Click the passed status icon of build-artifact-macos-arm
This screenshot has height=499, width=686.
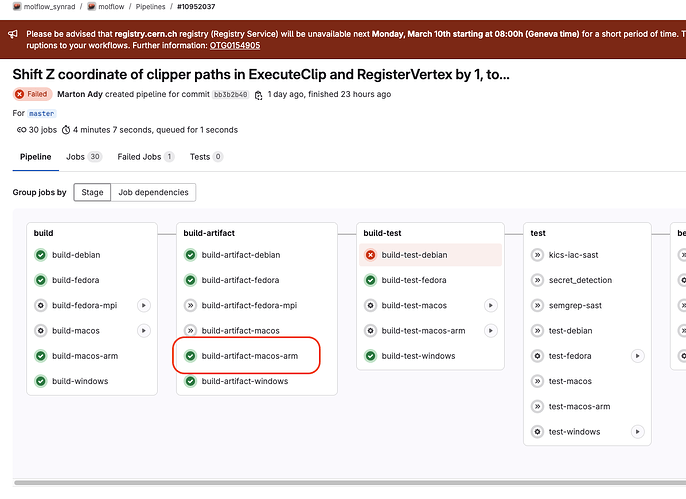coord(190,356)
